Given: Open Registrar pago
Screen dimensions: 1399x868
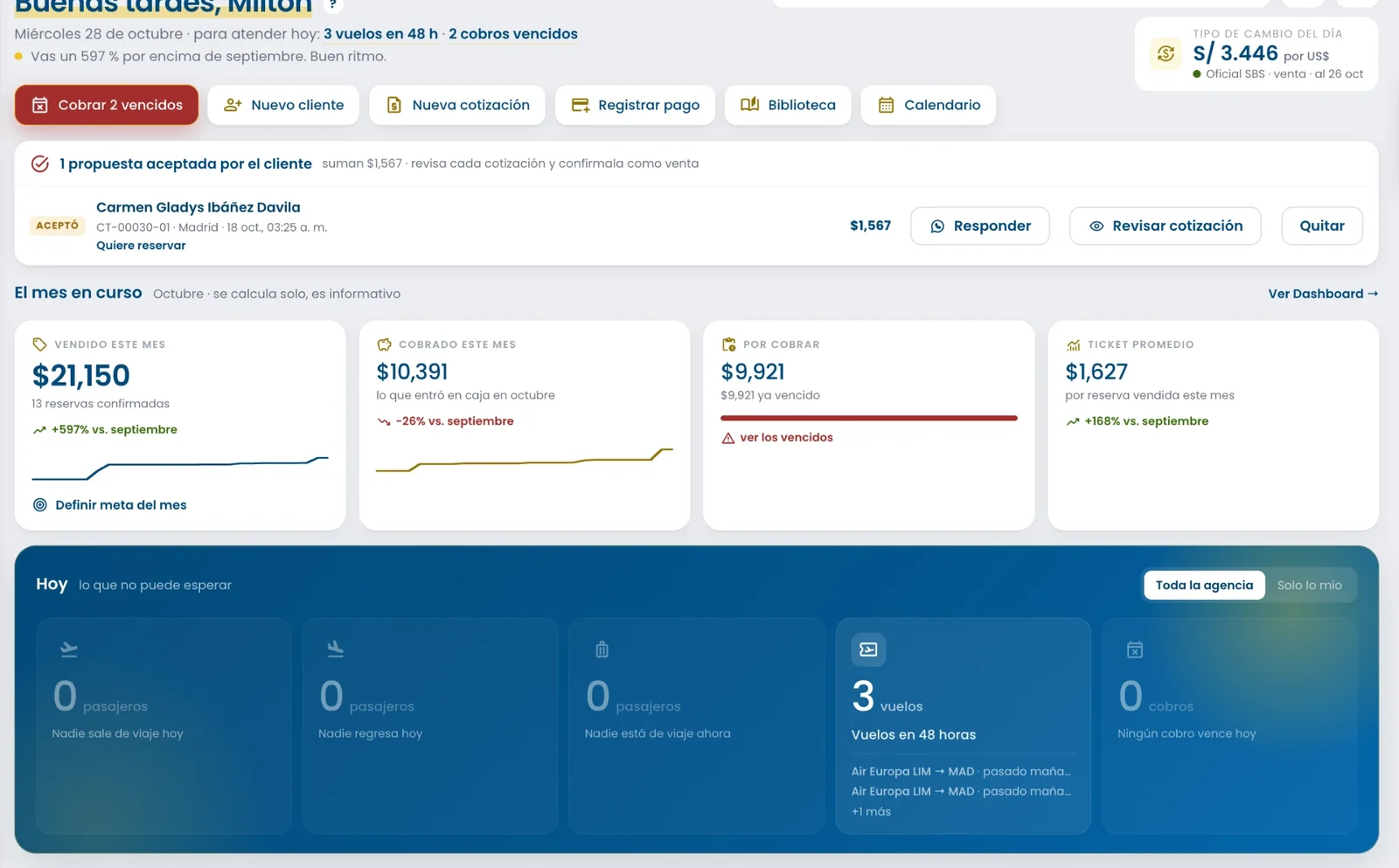Looking at the screenshot, I should tap(635, 105).
